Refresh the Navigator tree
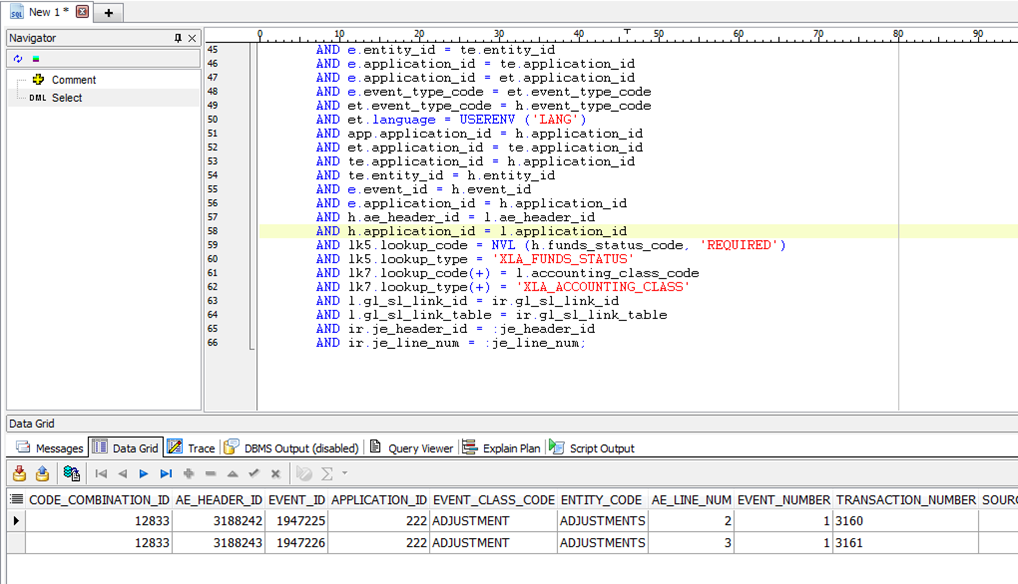This screenshot has width=1018, height=584. point(18,58)
